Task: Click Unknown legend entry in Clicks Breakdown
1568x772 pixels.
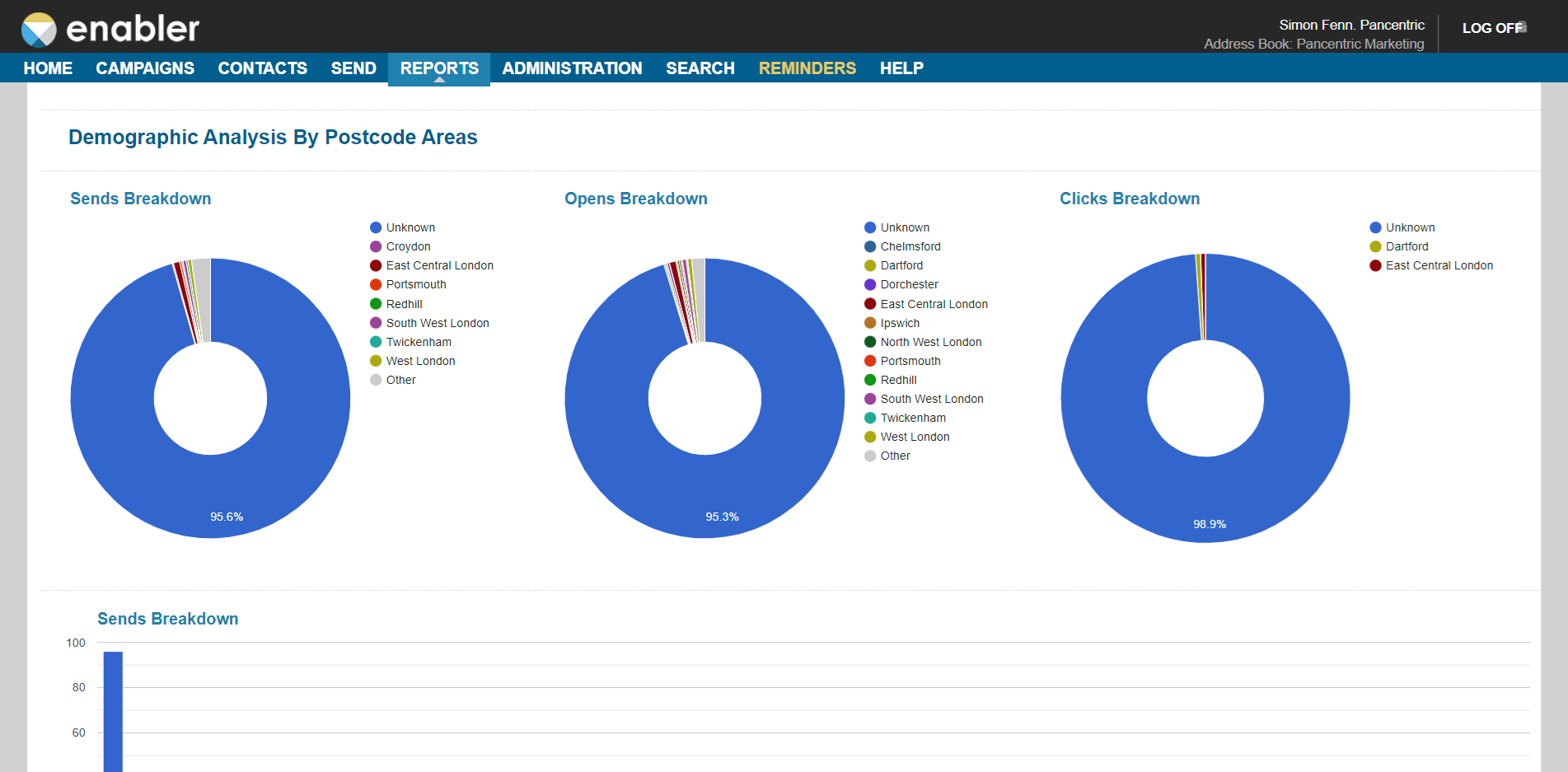Action: 1402,227
